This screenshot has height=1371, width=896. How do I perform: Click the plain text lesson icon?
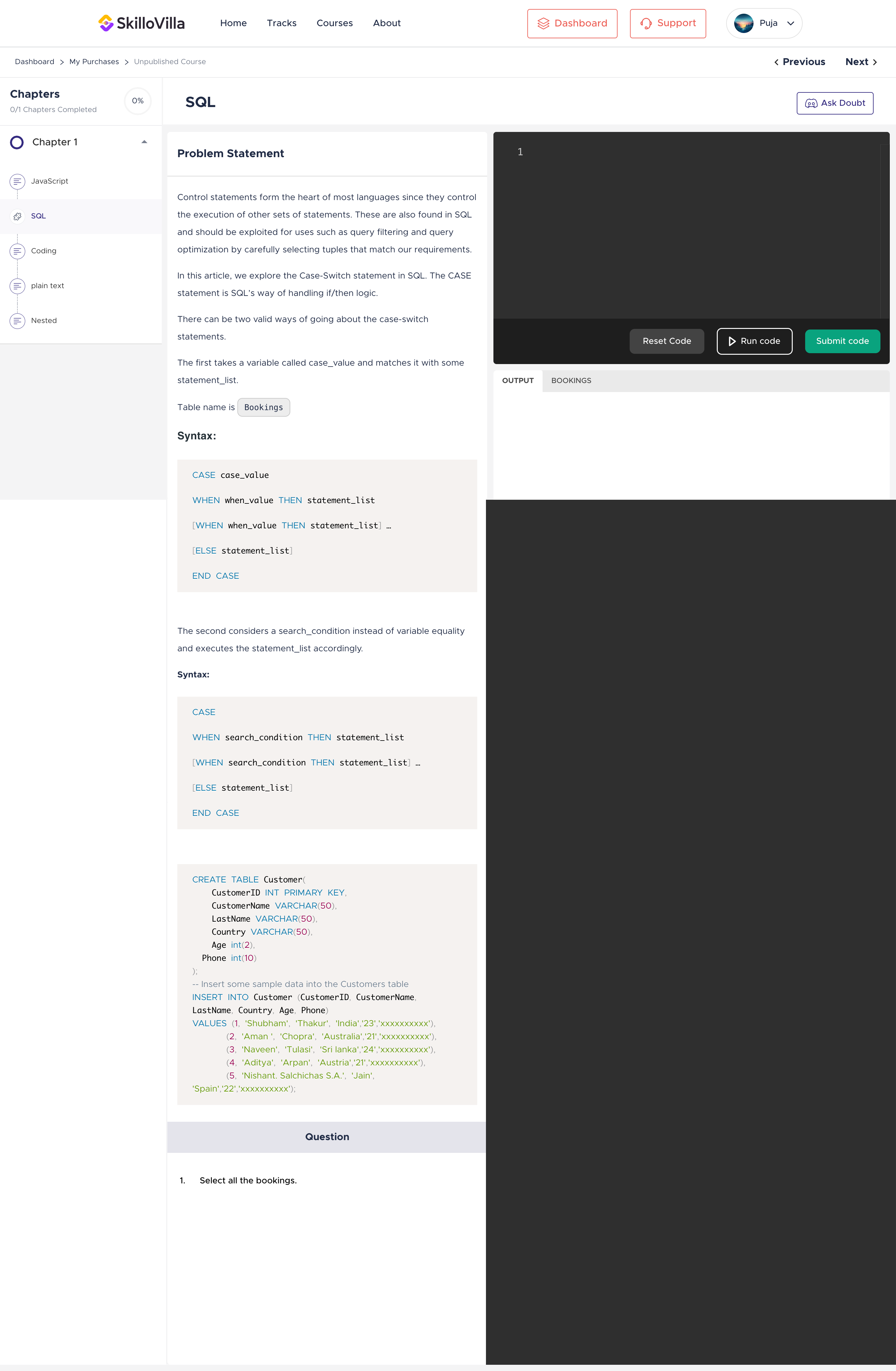point(17,286)
